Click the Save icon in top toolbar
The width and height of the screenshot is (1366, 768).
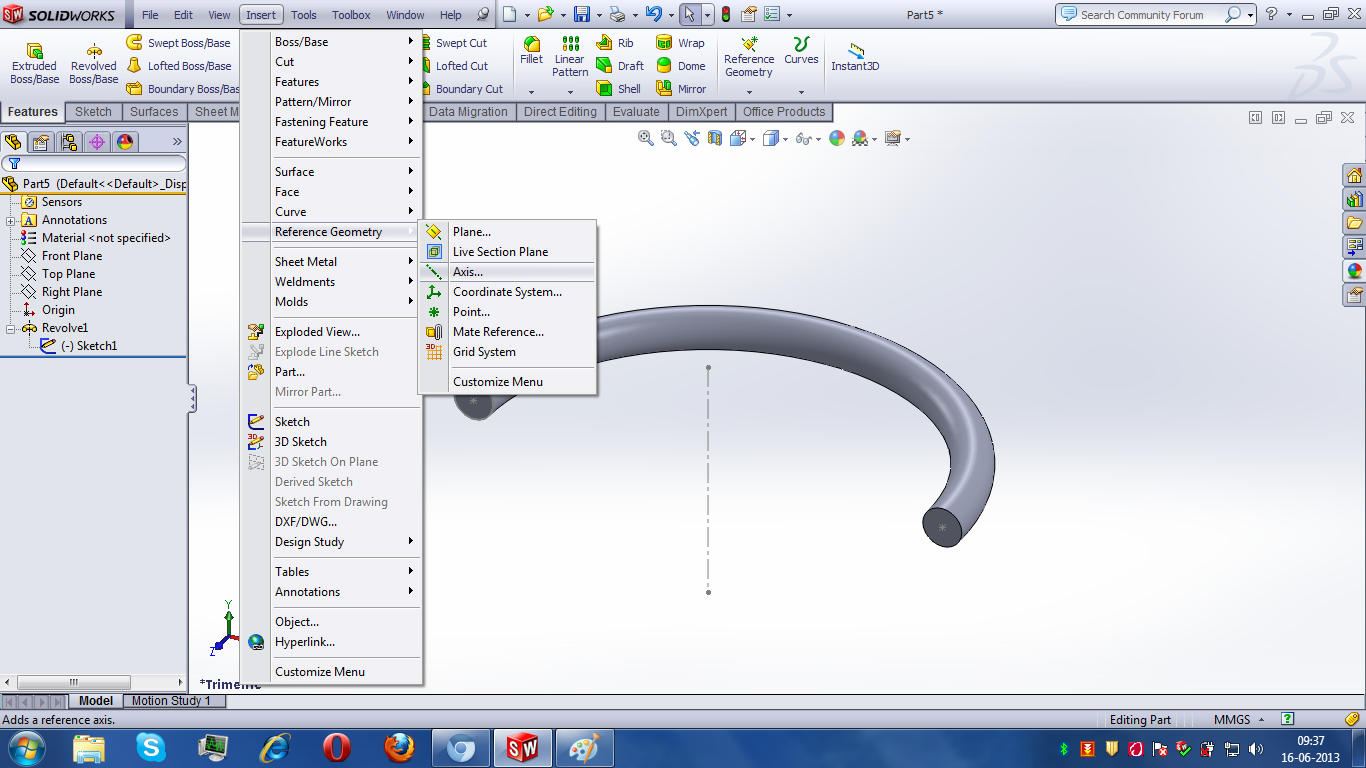[581, 15]
